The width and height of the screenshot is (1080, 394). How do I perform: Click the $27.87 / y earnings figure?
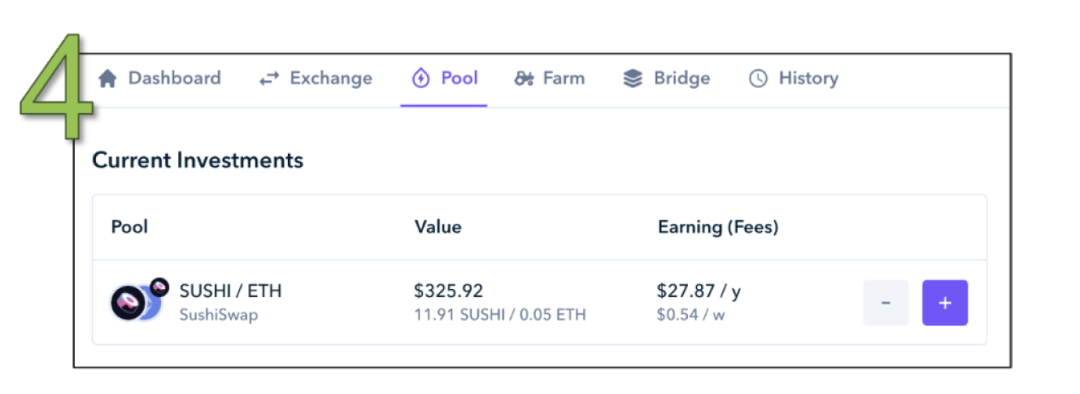(698, 291)
